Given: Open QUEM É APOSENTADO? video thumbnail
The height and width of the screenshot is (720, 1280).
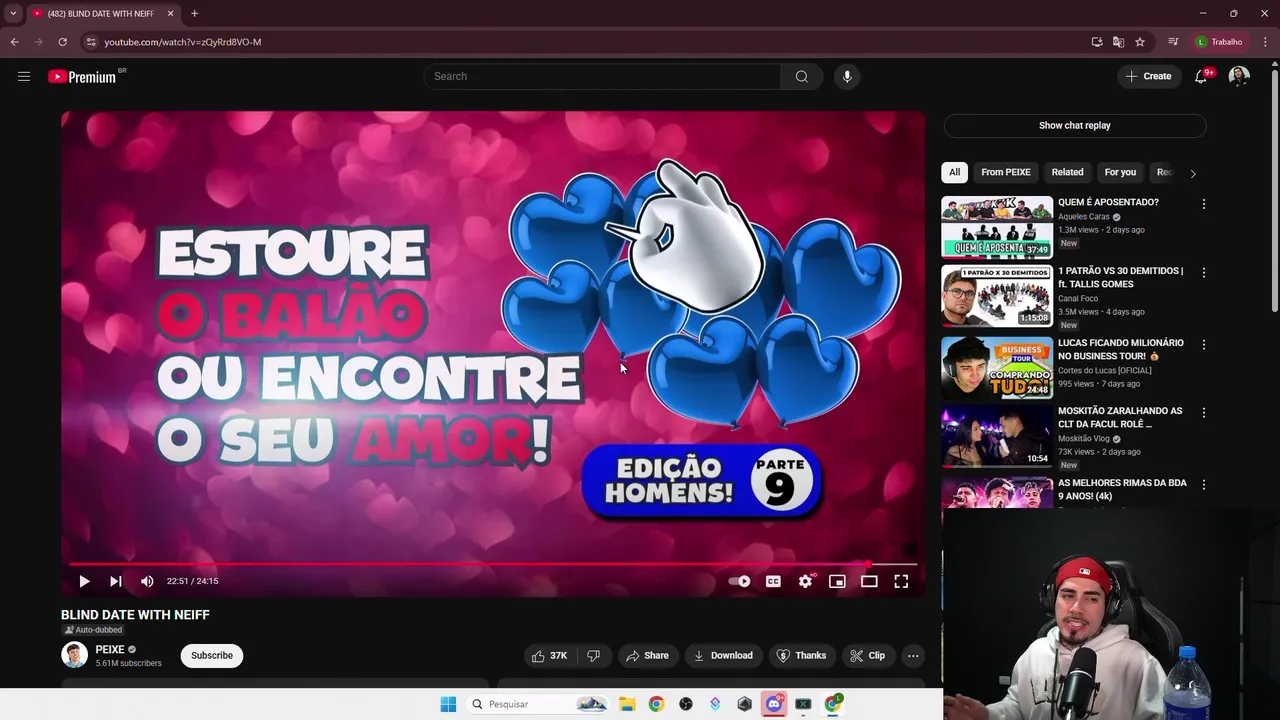Looking at the screenshot, I should [x=997, y=227].
